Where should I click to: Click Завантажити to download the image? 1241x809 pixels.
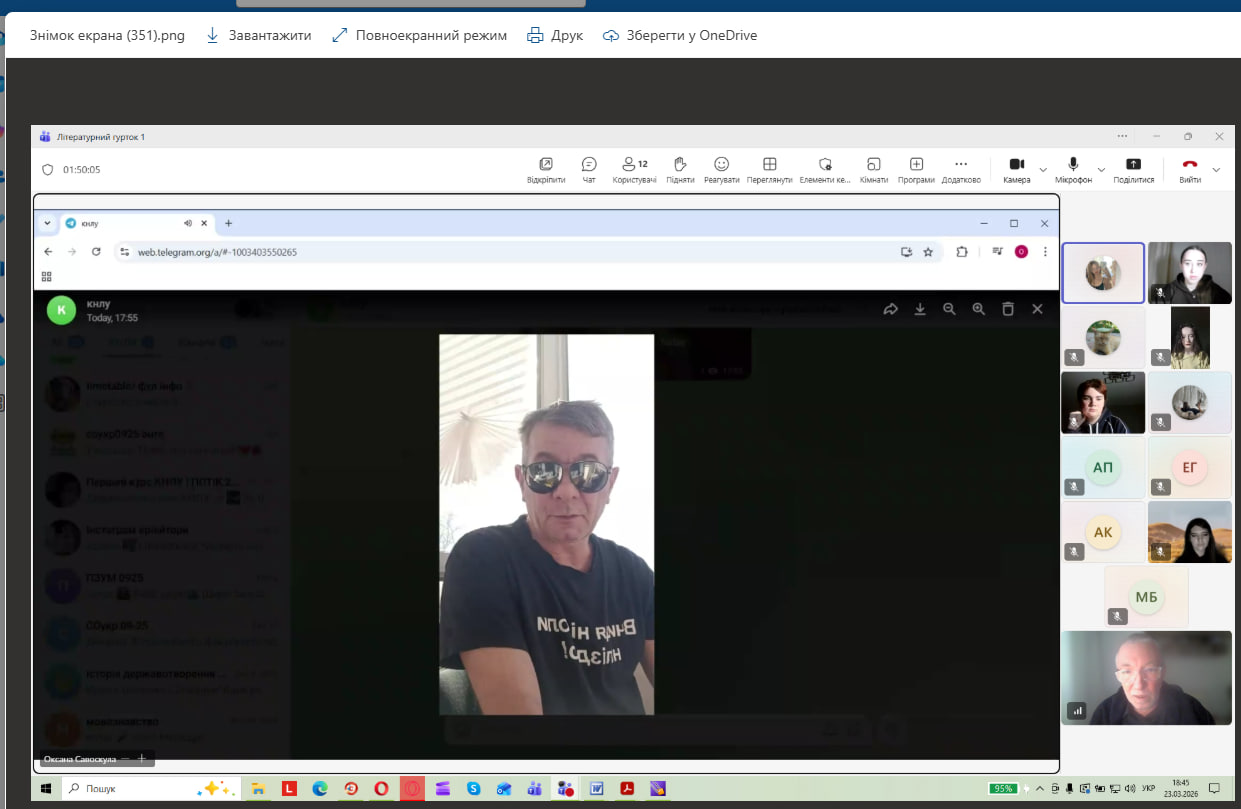(x=258, y=35)
